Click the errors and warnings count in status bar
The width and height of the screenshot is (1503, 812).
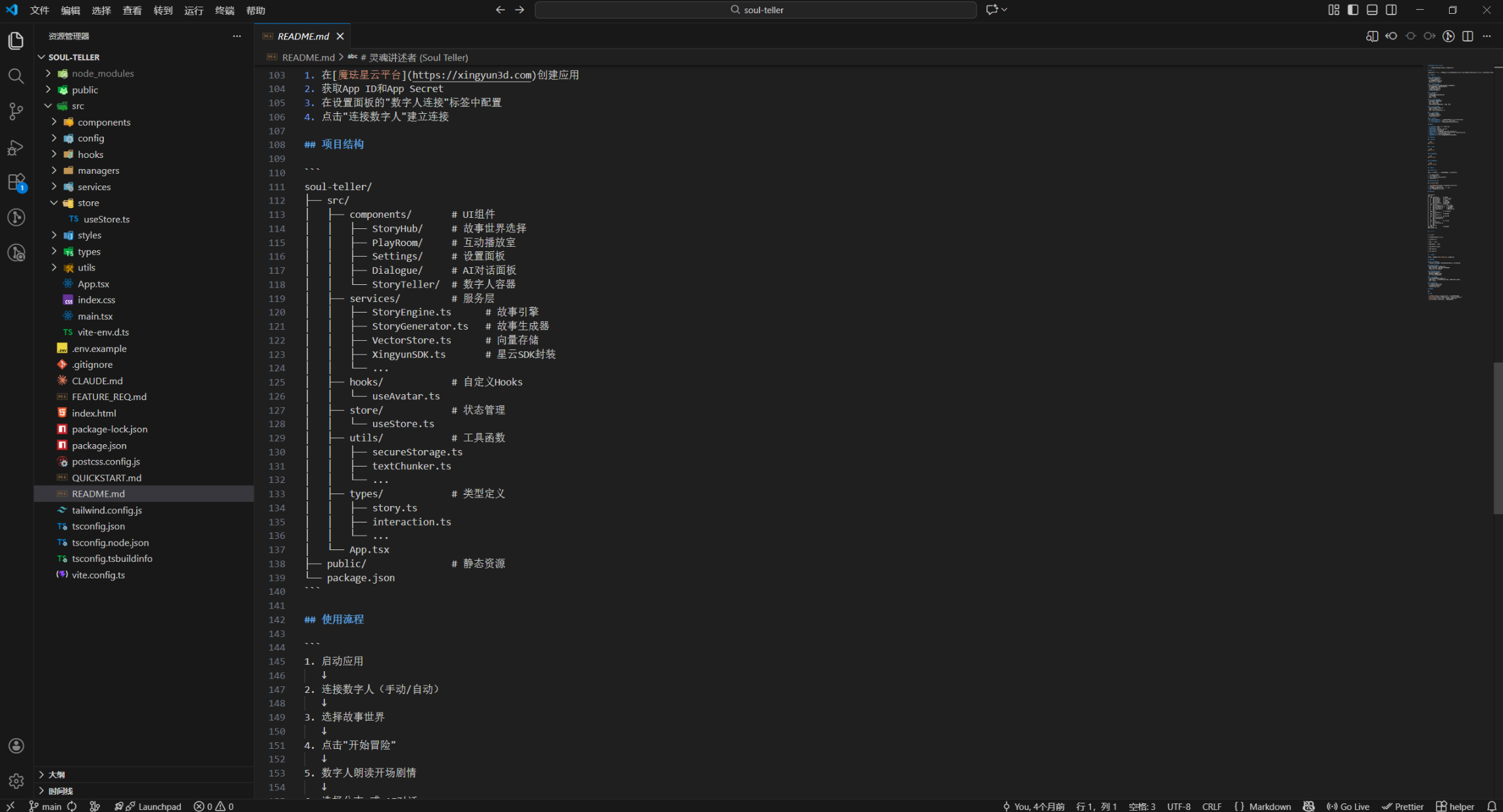[214, 806]
